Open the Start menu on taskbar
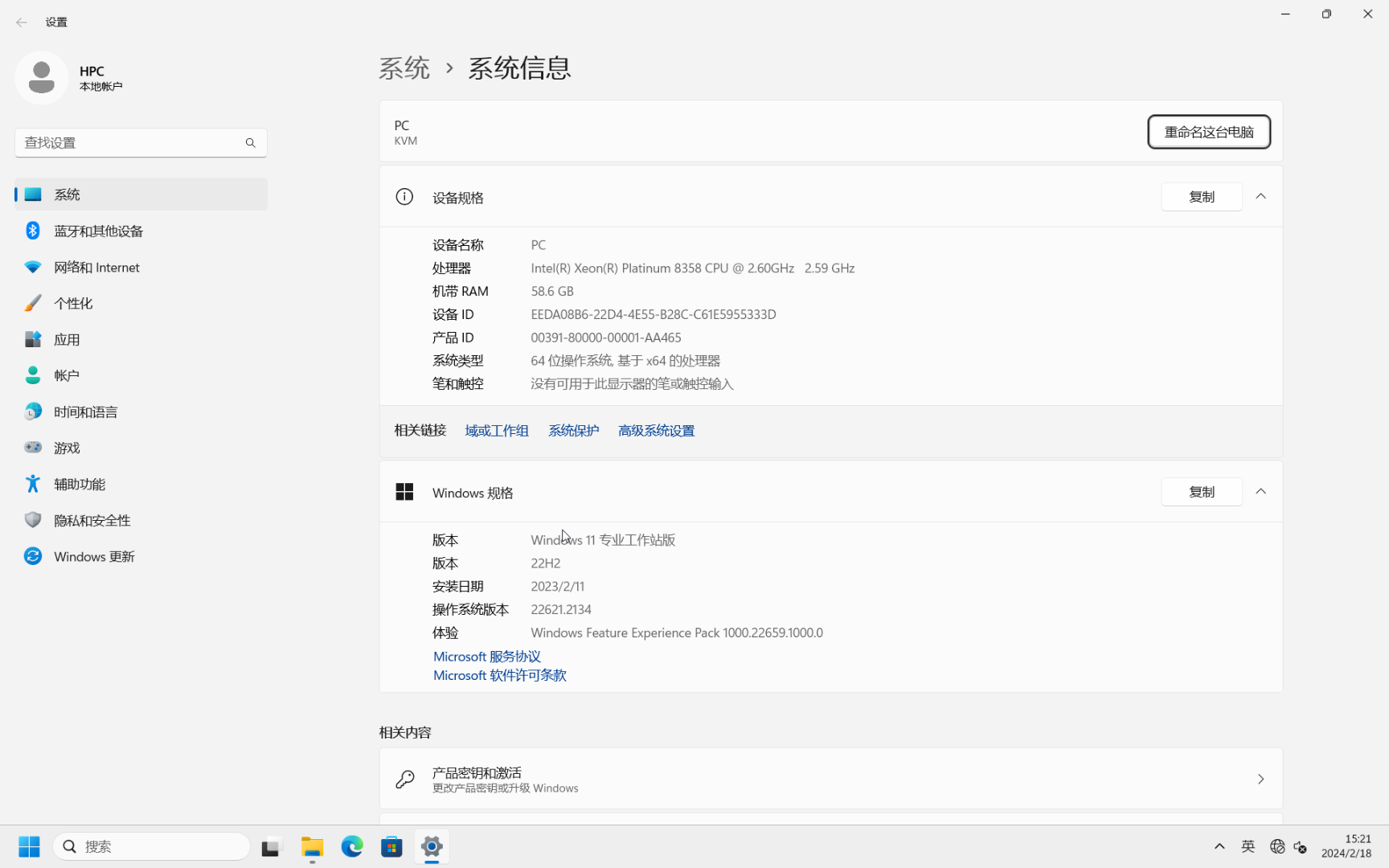Viewport: 1389px width, 868px height. click(30, 846)
